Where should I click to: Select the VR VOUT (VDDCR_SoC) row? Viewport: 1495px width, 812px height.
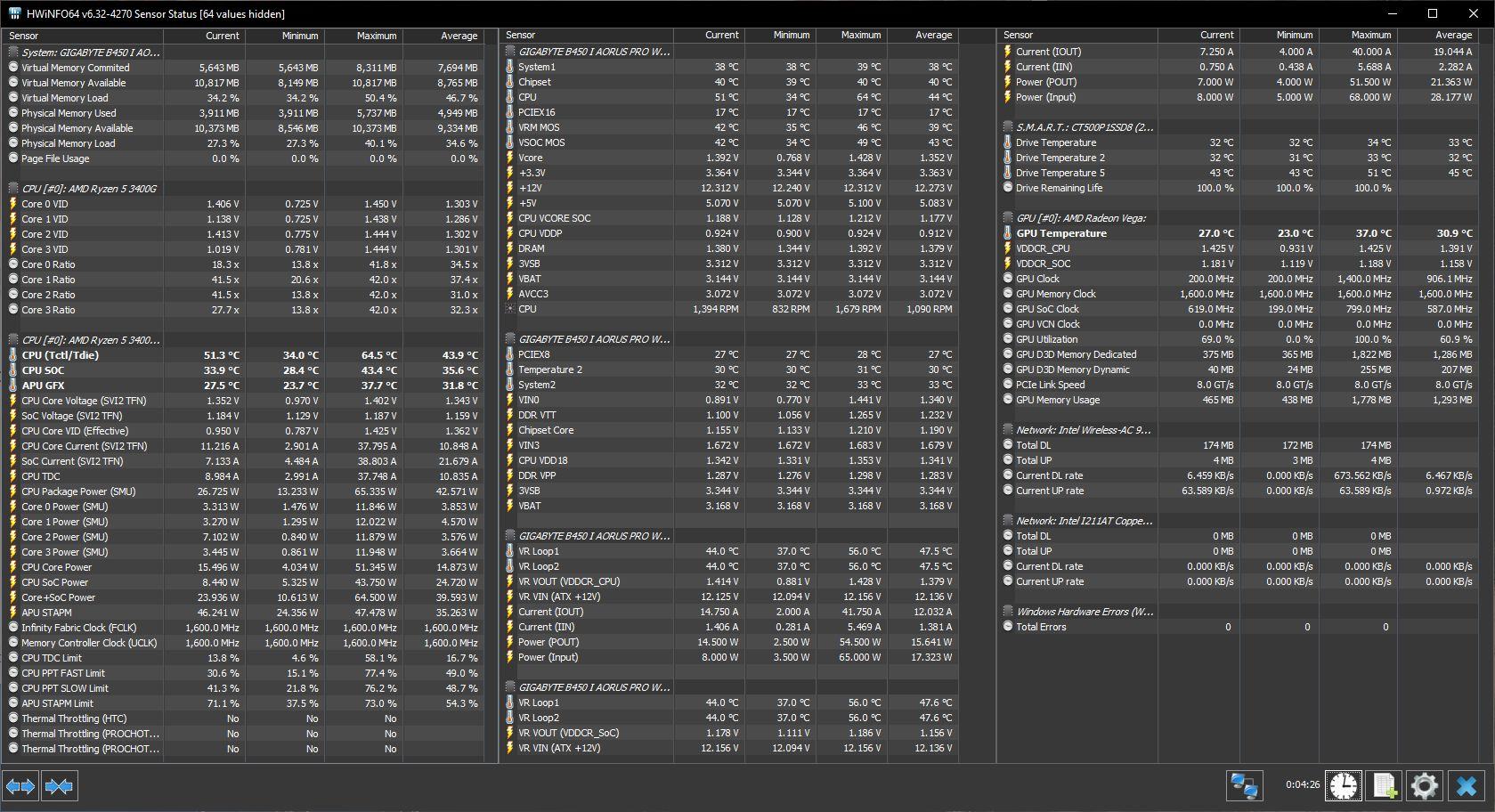729,733
